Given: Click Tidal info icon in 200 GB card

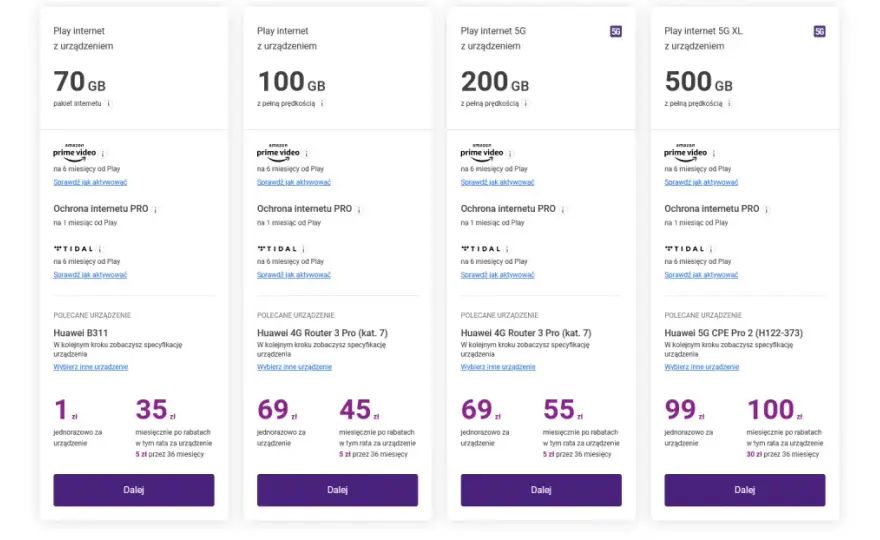Looking at the screenshot, I should coord(508,249).
